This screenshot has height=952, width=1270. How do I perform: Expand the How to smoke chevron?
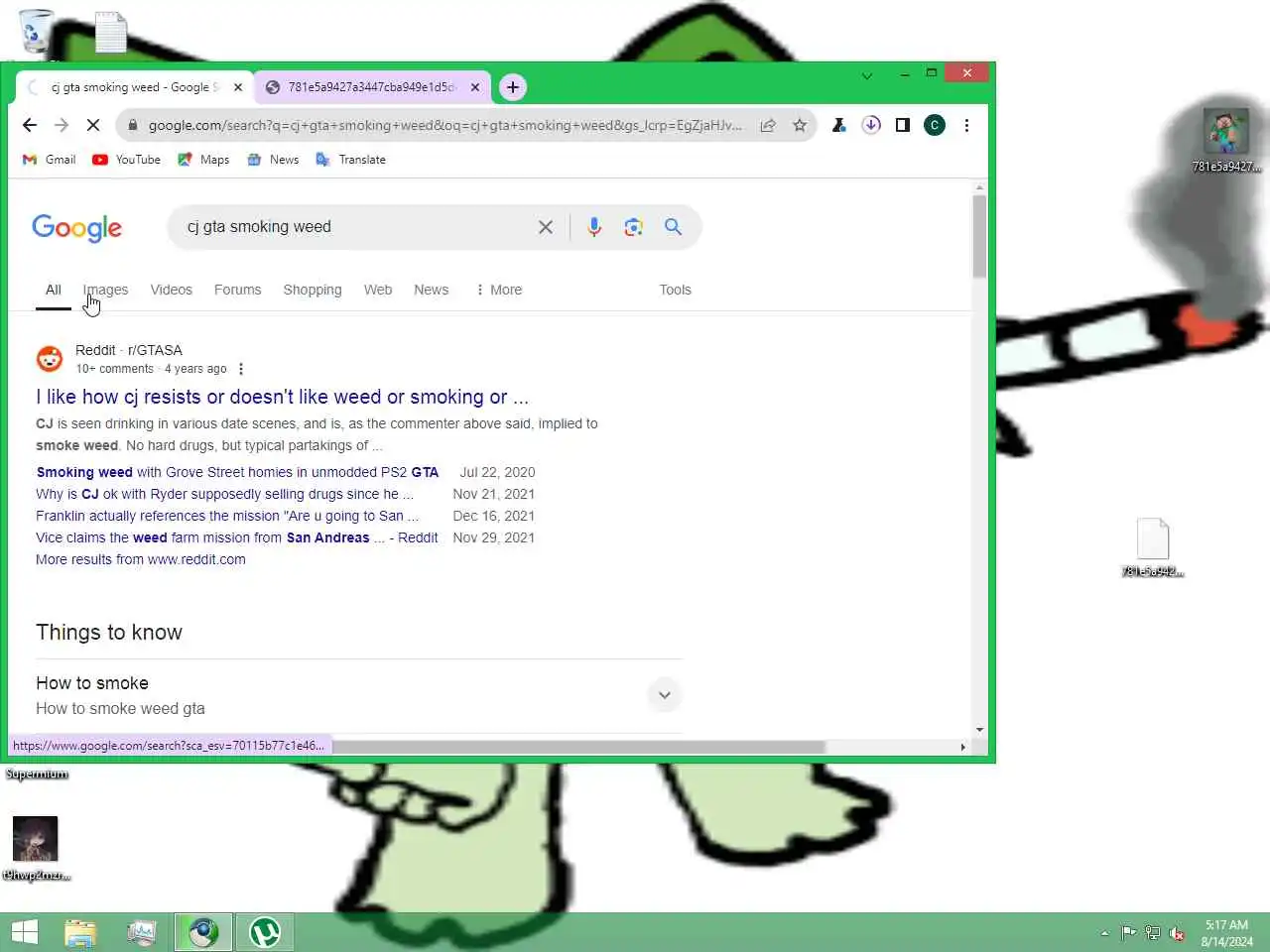665,695
